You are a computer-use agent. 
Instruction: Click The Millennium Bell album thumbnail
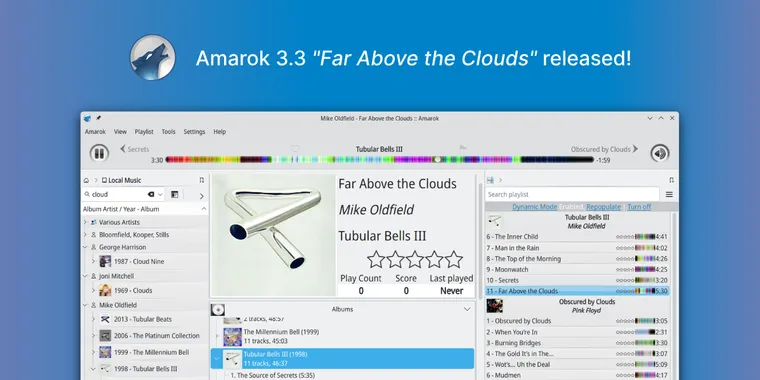coord(233,337)
